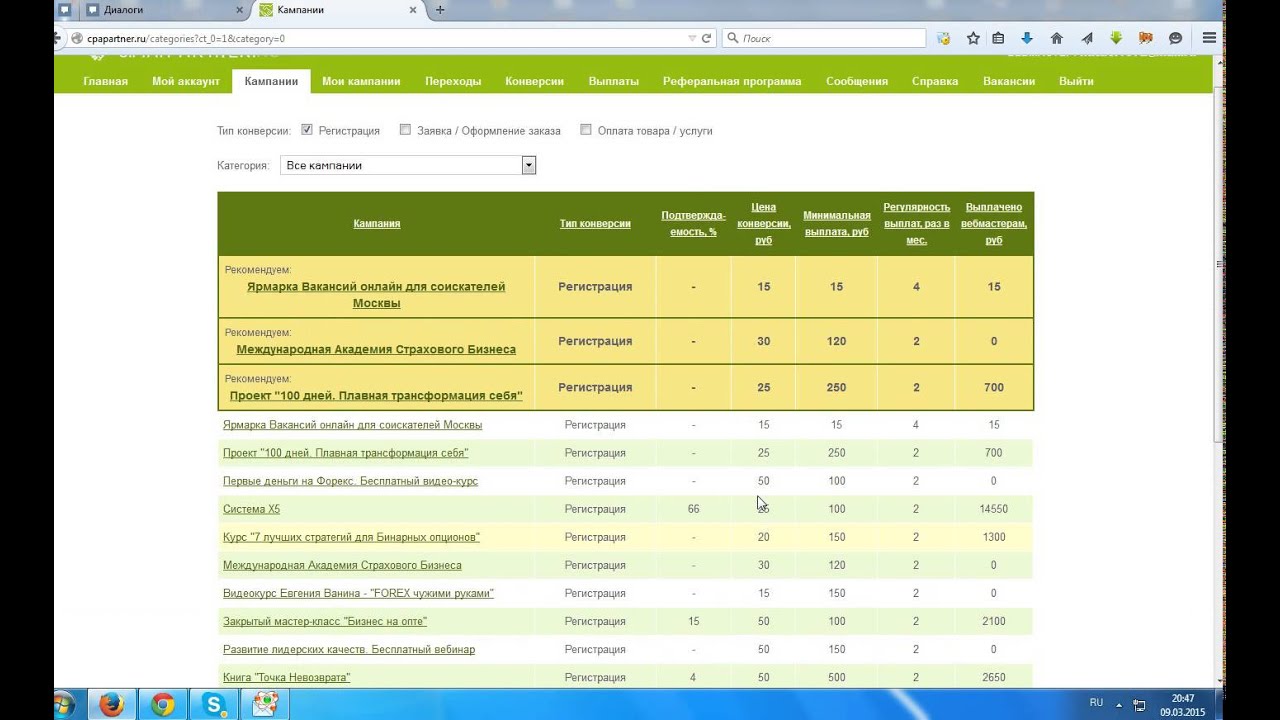Open the Firefox hamburger menu
The width and height of the screenshot is (1280, 720).
[1209, 38]
